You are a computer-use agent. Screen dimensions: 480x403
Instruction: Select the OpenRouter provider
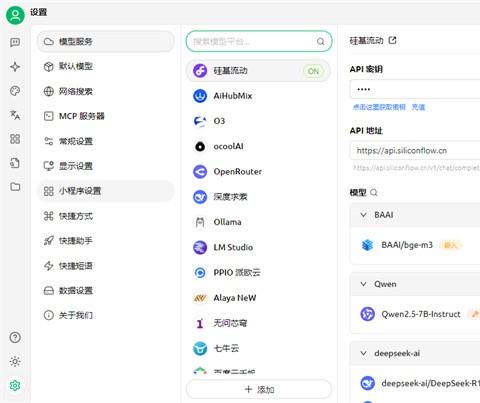point(258,172)
